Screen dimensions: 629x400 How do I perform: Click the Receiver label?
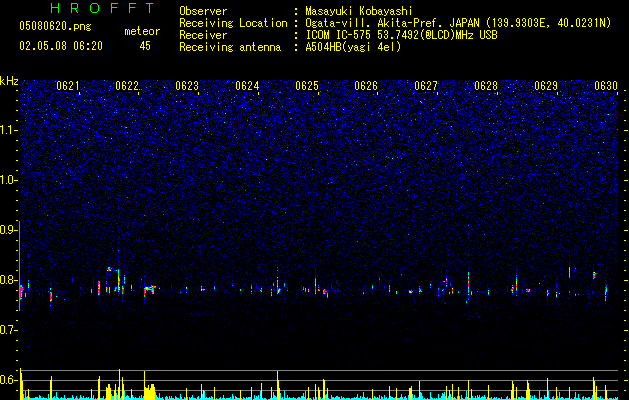coord(203,35)
